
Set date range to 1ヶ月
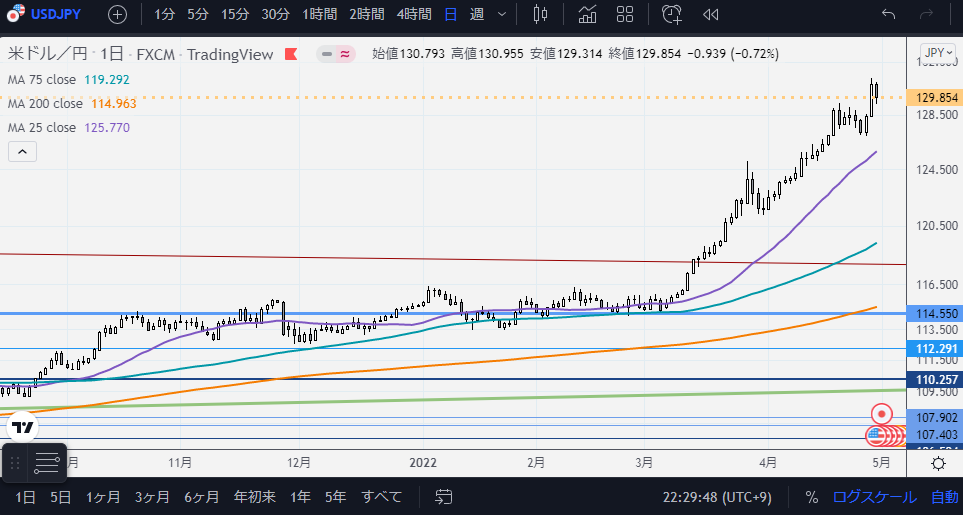[103, 497]
